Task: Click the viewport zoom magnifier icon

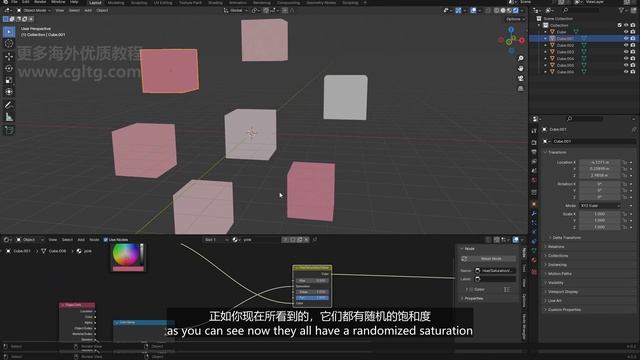Action: click(520, 58)
